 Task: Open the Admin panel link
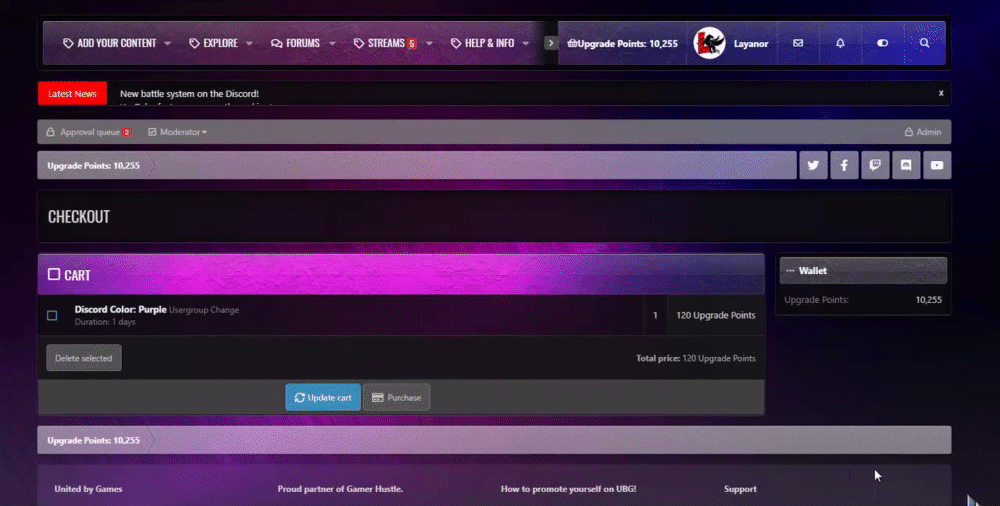point(923,132)
